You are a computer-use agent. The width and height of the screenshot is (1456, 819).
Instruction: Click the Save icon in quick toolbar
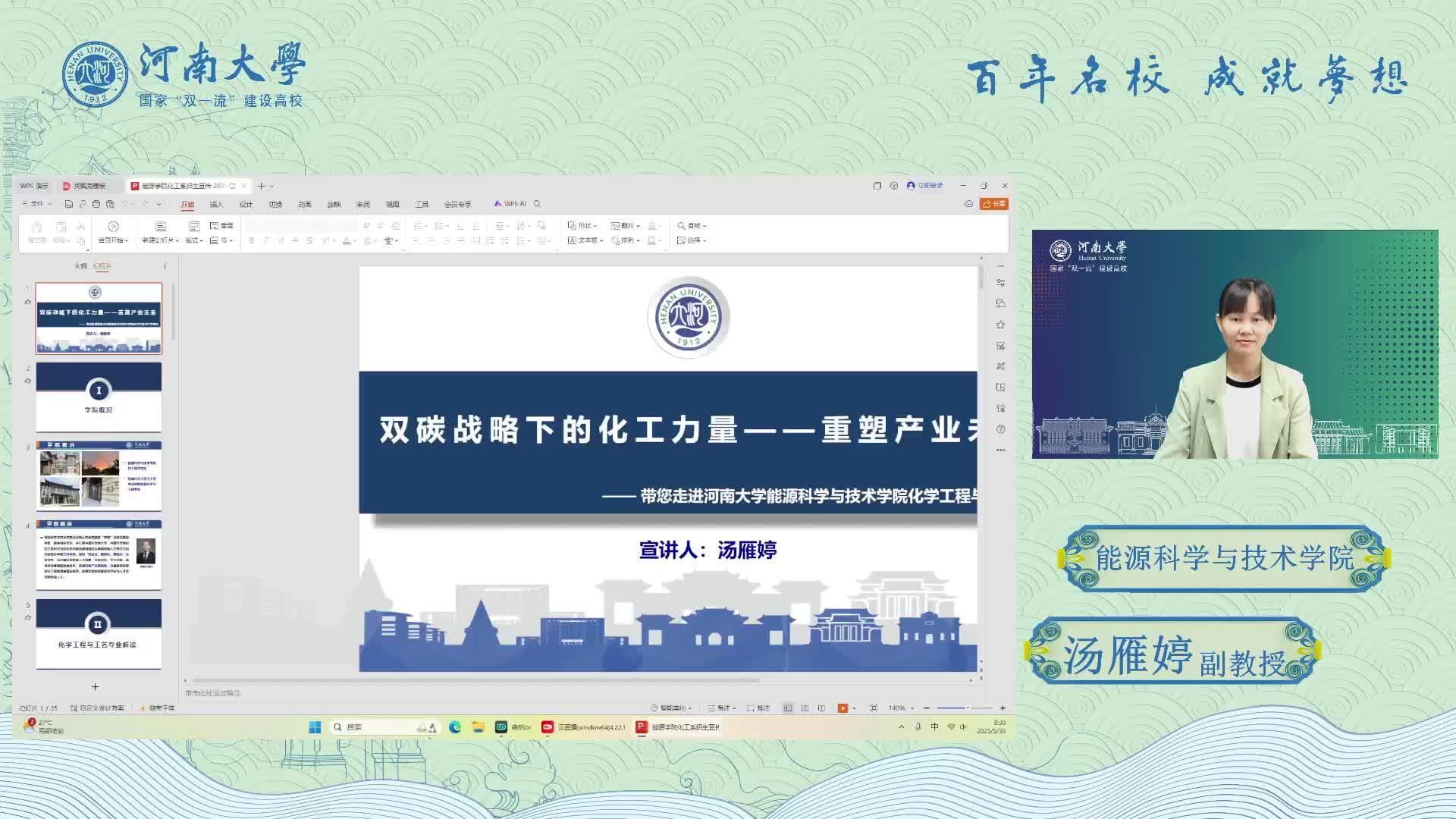pos(69,204)
